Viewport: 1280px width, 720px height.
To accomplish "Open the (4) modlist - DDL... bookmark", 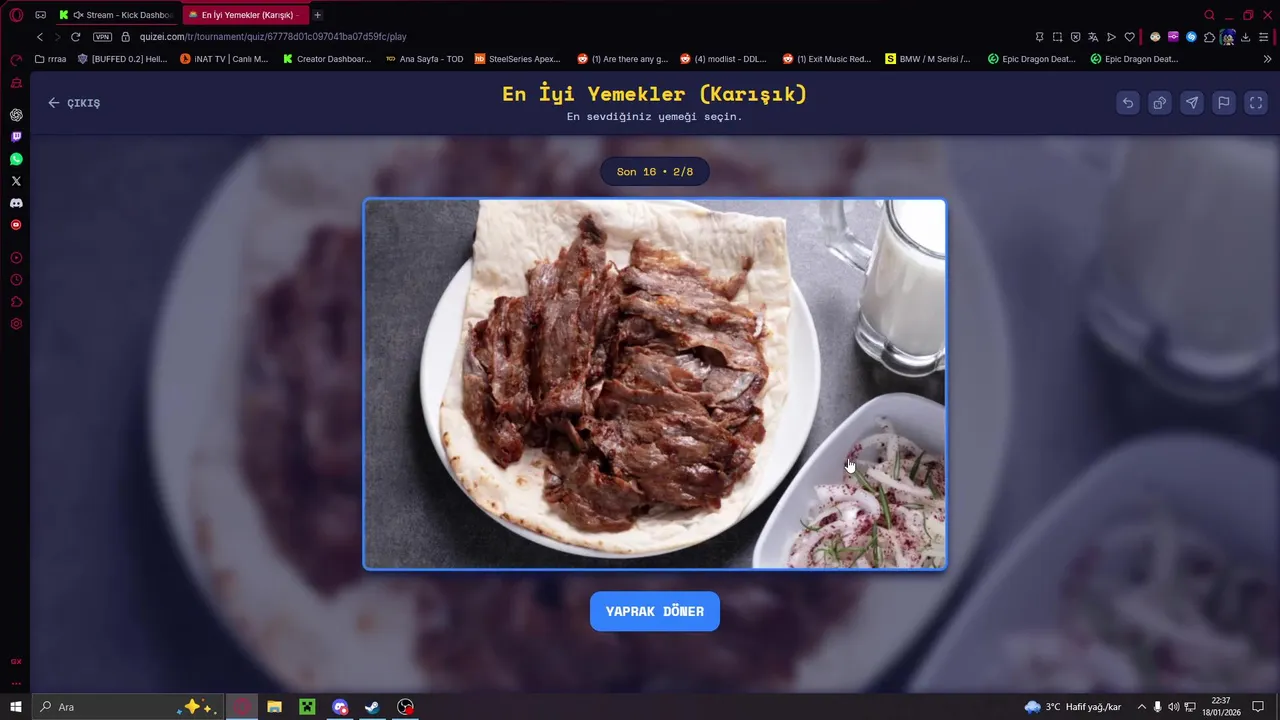I will tap(724, 59).
